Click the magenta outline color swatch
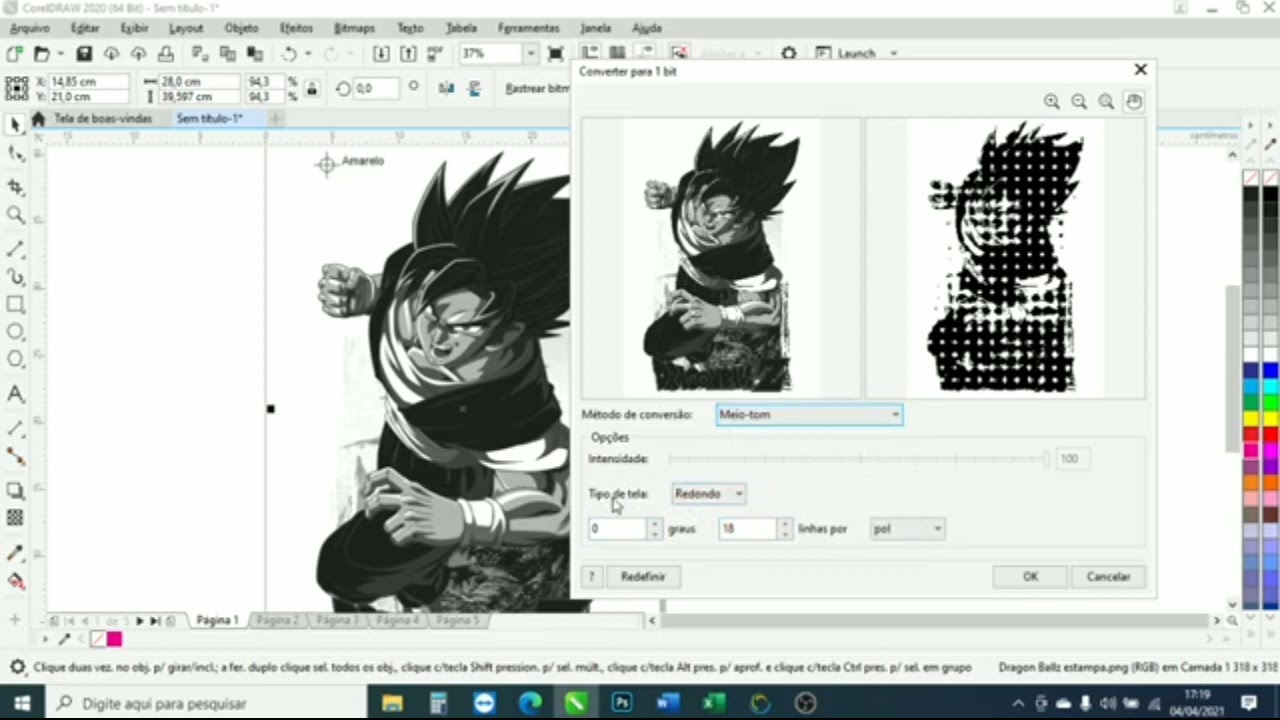1280x720 pixels. click(114, 639)
